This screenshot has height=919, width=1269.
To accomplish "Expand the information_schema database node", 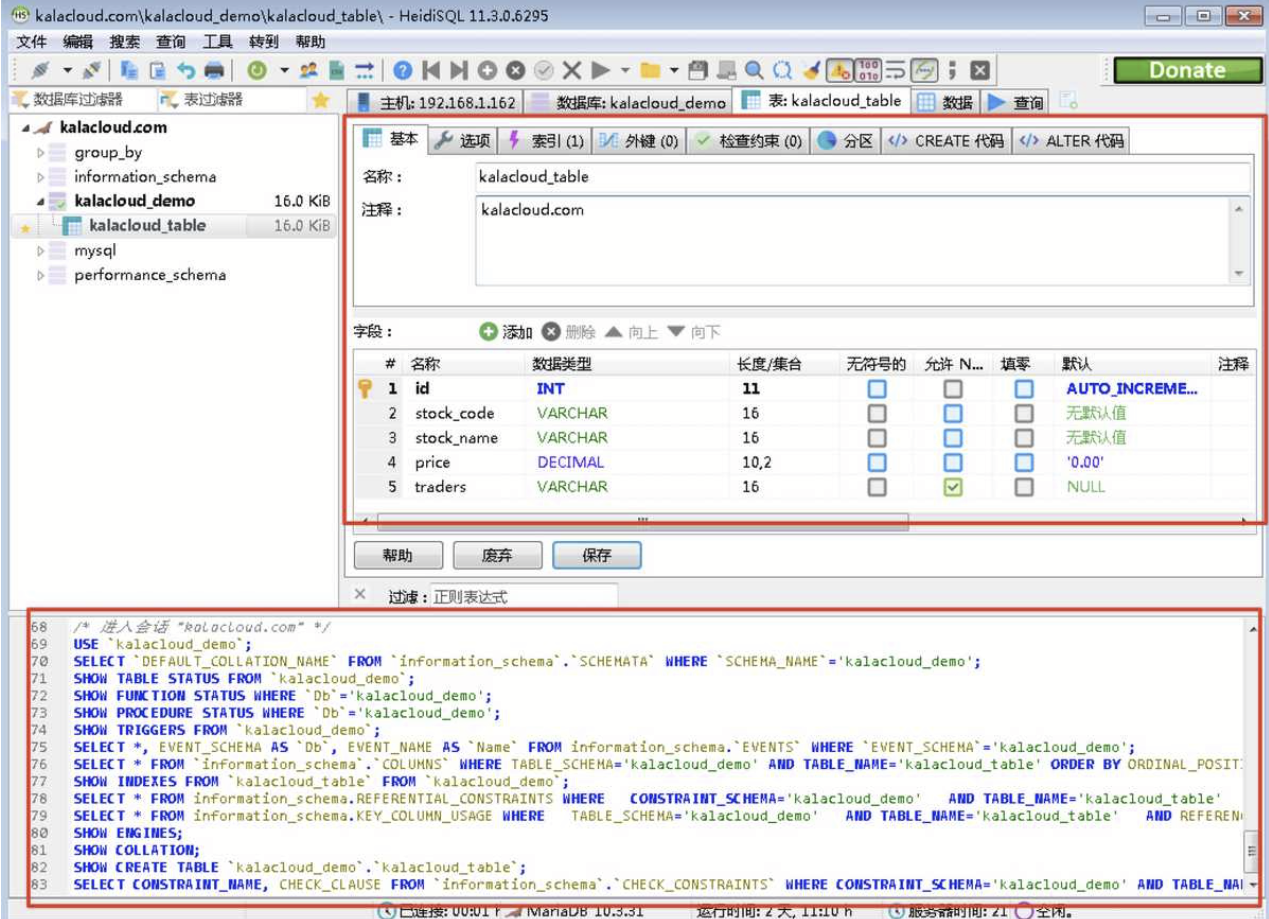I will click(41, 177).
